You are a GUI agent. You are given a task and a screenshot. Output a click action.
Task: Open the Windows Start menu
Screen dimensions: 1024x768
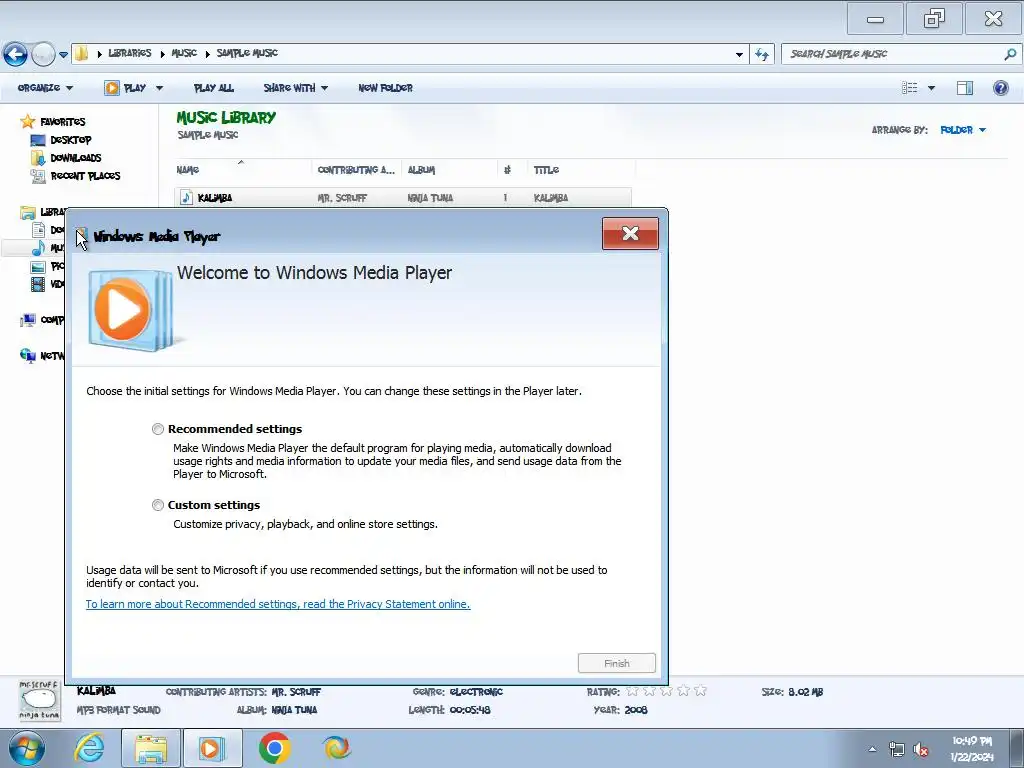point(27,748)
